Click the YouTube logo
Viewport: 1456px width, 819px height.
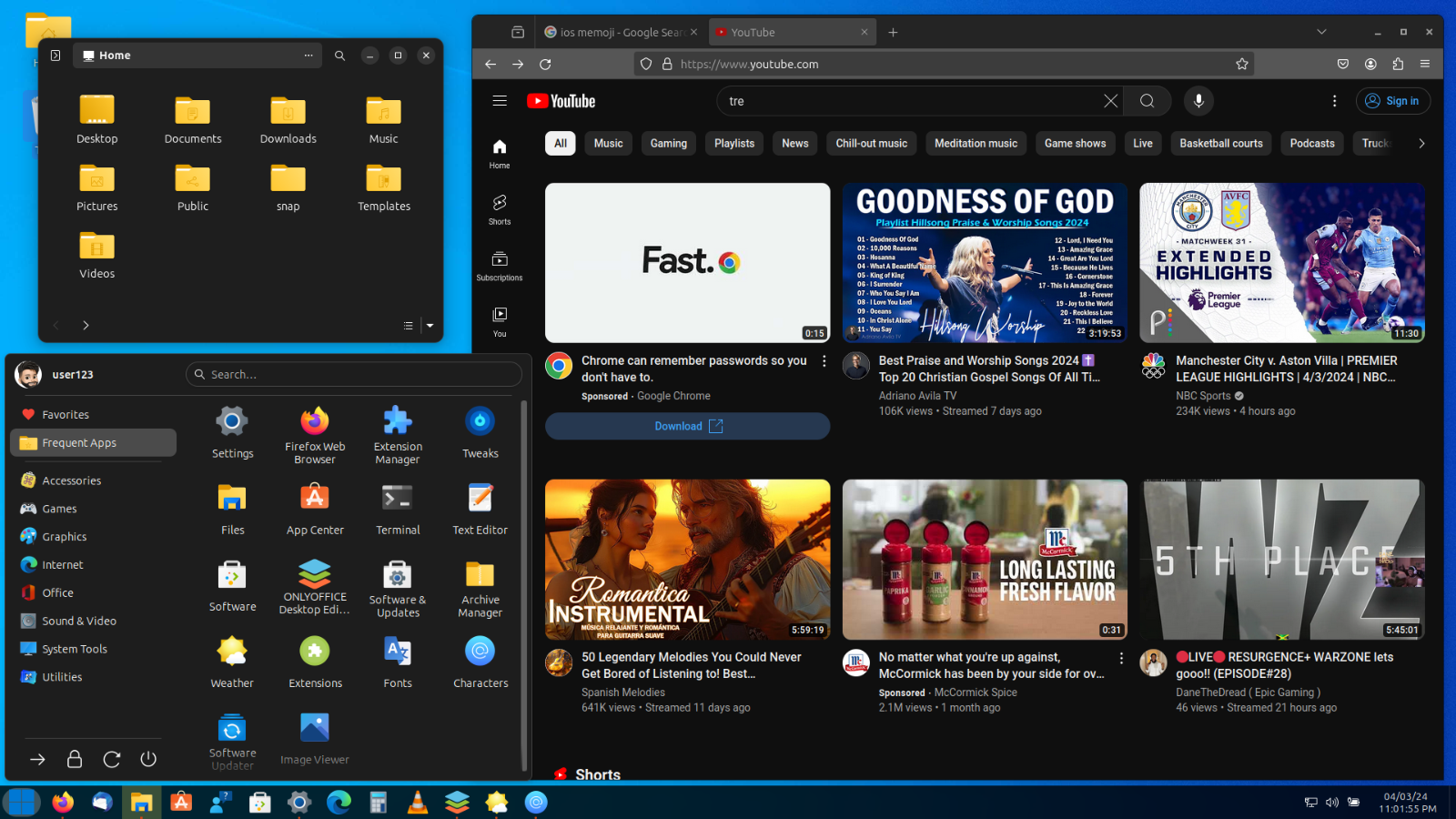click(x=561, y=101)
